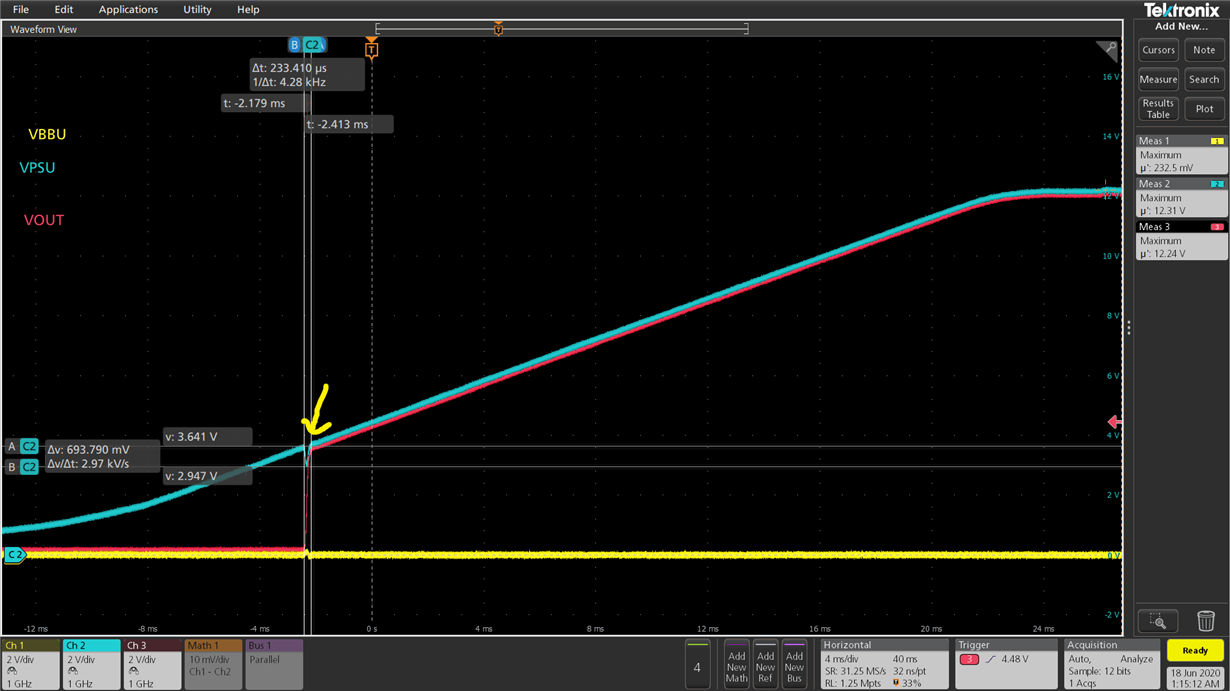Click the channel 4 button
1230x691 pixels.
tap(697, 665)
